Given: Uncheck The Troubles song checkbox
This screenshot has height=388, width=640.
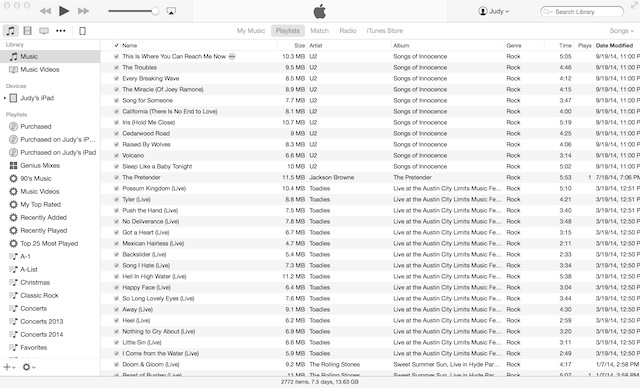Looking at the screenshot, I should (x=116, y=67).
